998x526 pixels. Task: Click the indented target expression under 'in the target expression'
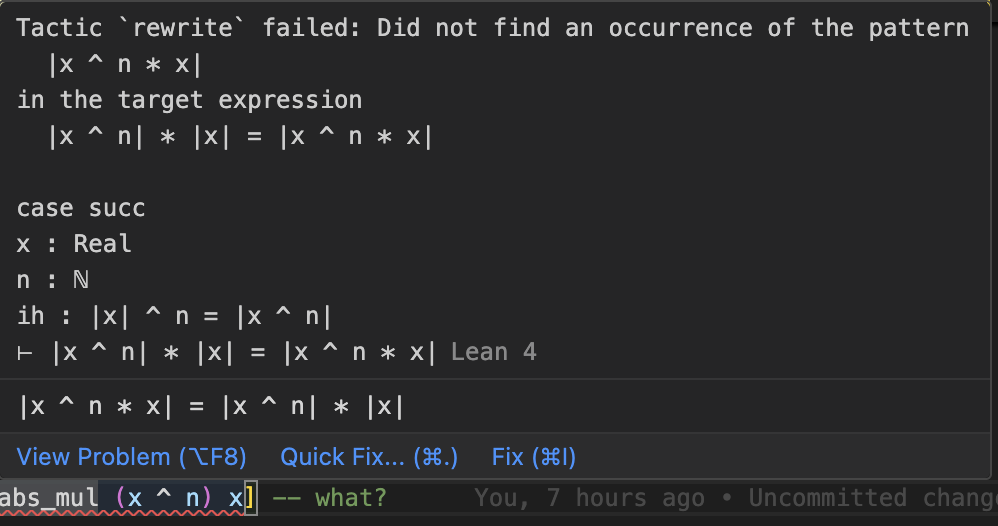(x=240, y=136)
